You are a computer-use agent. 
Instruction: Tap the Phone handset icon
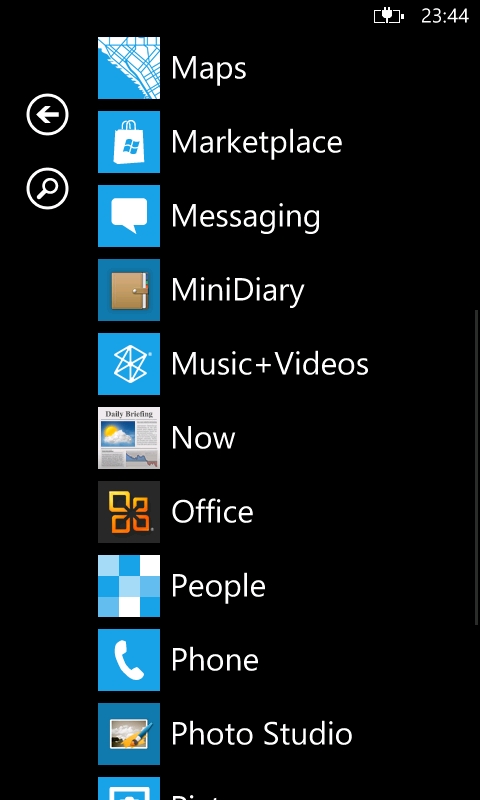[x=129, y=660]
